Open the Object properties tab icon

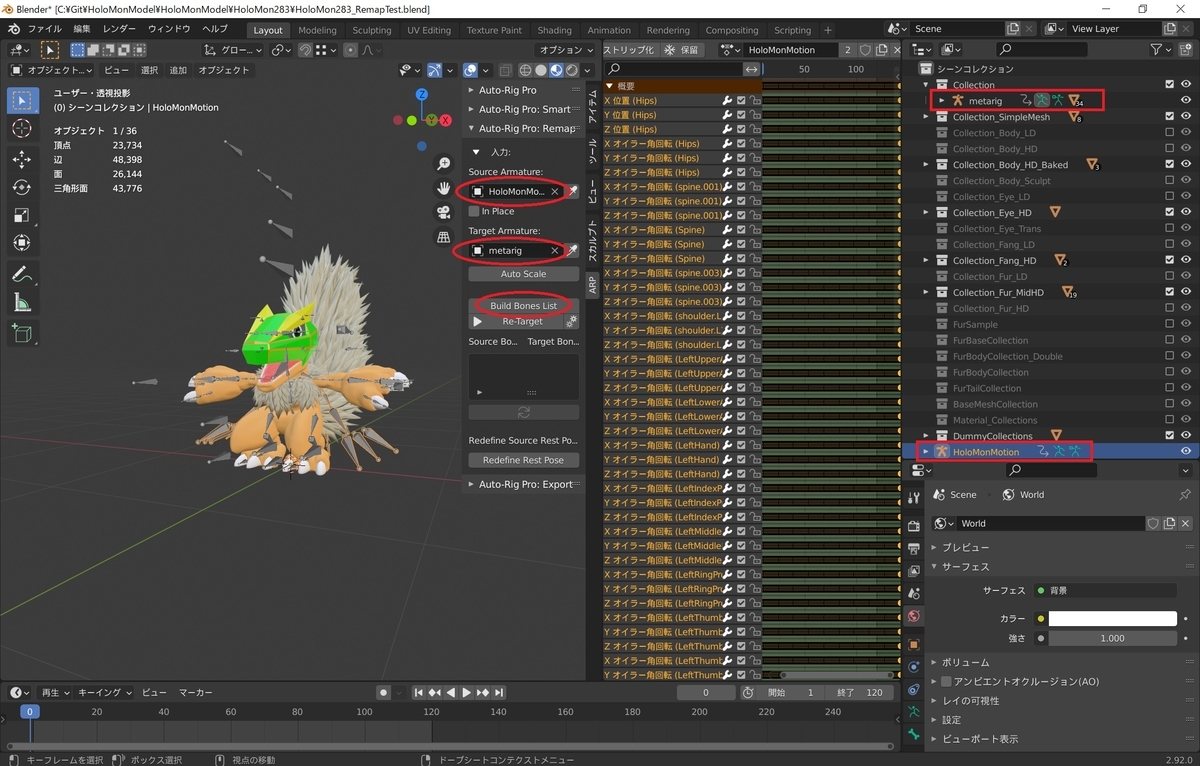click(913, 645)
